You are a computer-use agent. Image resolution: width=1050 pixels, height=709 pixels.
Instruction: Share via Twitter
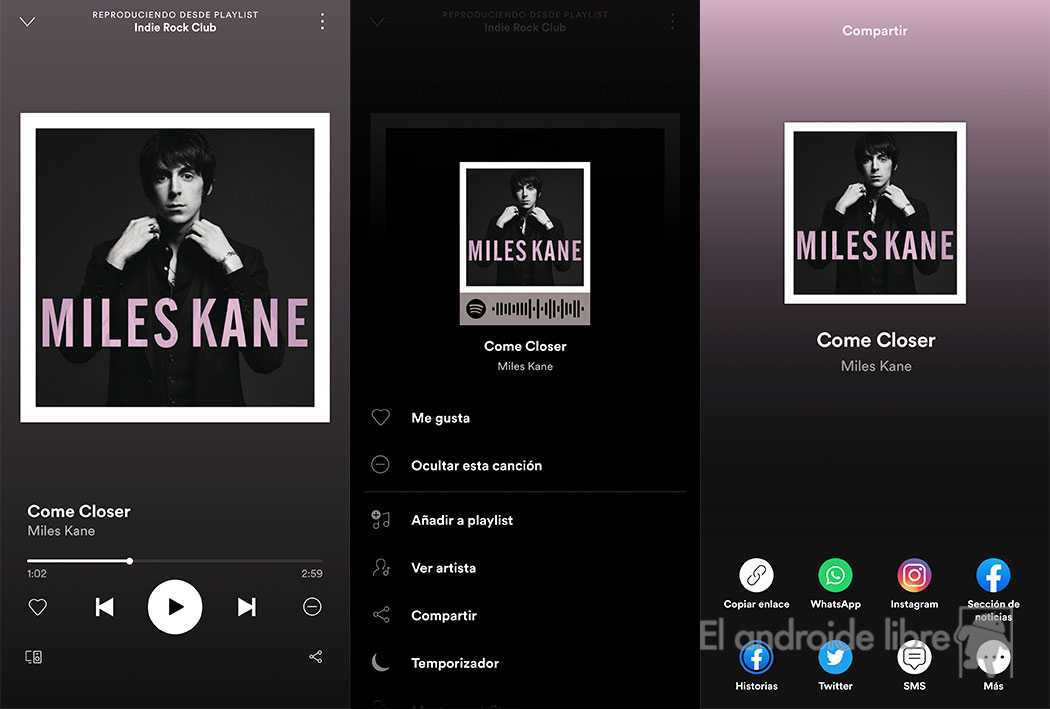[x=835, y=657]
